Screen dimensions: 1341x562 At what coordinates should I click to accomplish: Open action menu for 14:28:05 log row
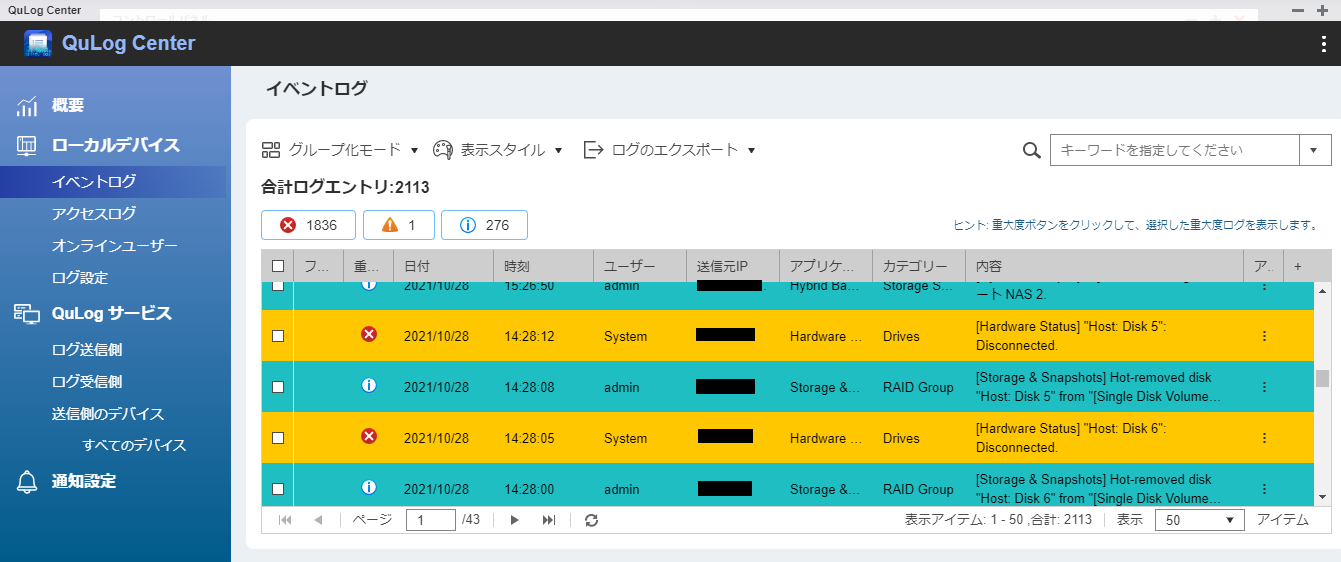1264,438
